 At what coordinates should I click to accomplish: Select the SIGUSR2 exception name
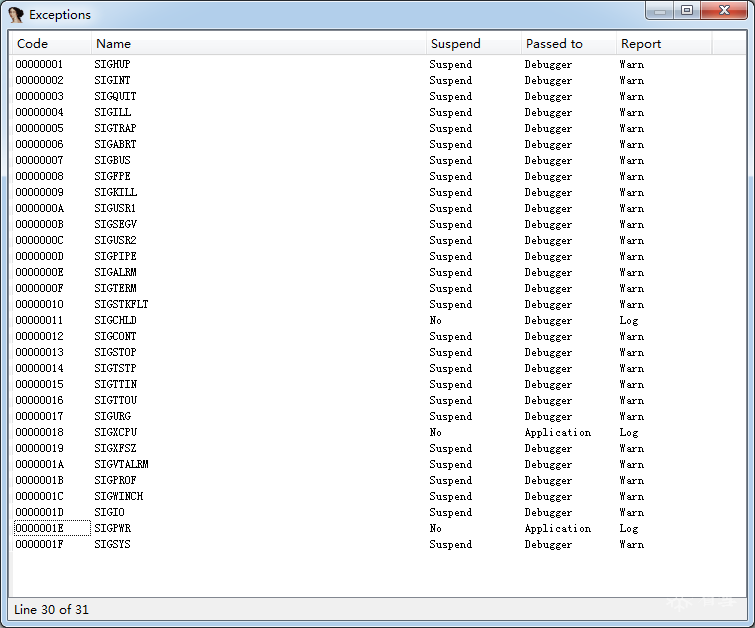tap(115, 240)
